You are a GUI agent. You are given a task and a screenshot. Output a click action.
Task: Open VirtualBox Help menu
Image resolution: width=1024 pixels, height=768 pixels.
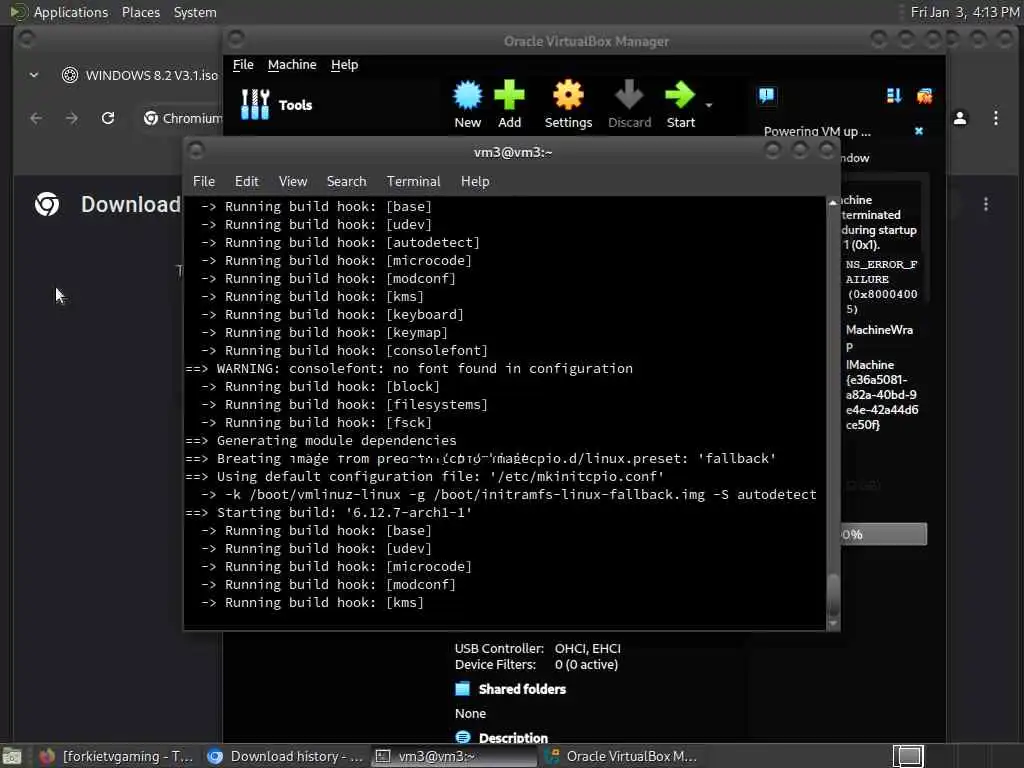[344, 65]
